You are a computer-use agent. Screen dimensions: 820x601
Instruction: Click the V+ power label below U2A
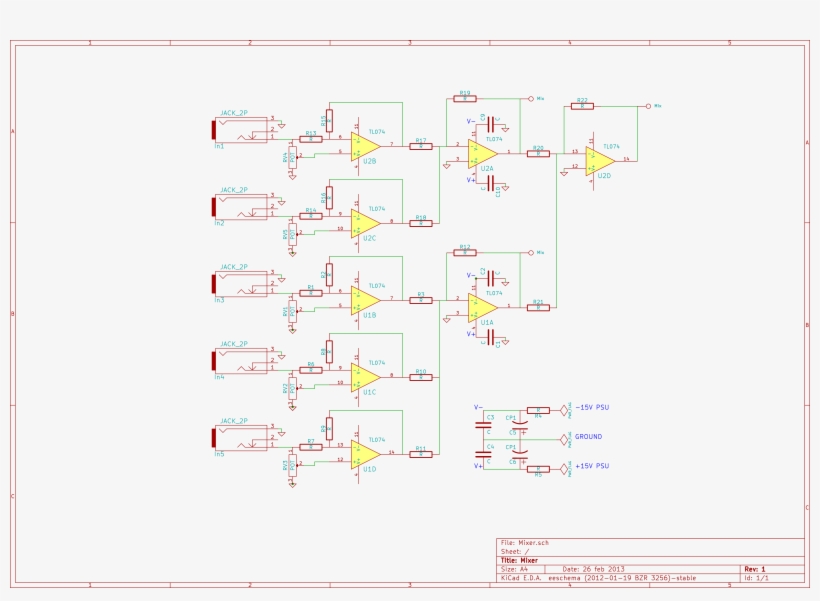[470, 180]
